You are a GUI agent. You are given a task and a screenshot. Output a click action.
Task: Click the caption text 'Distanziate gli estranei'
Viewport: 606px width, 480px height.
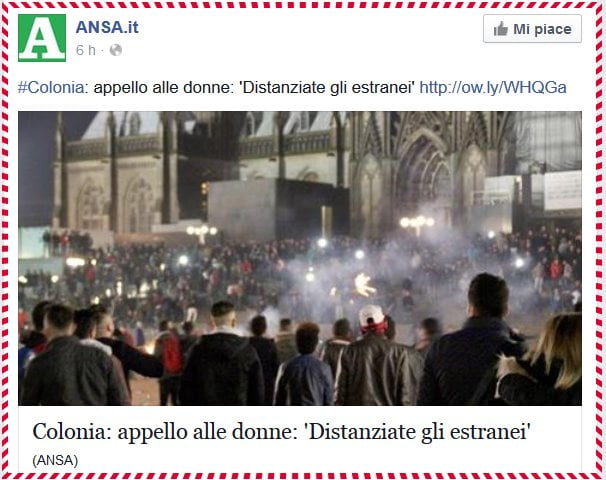pyautogui.click(x=327, y=87)
